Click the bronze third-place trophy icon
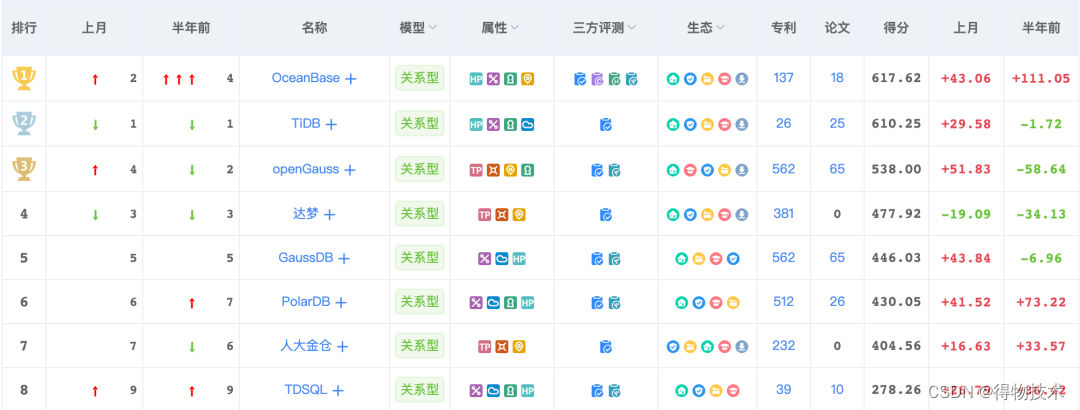Screen dimensions: 1080x410 point(24,168)
